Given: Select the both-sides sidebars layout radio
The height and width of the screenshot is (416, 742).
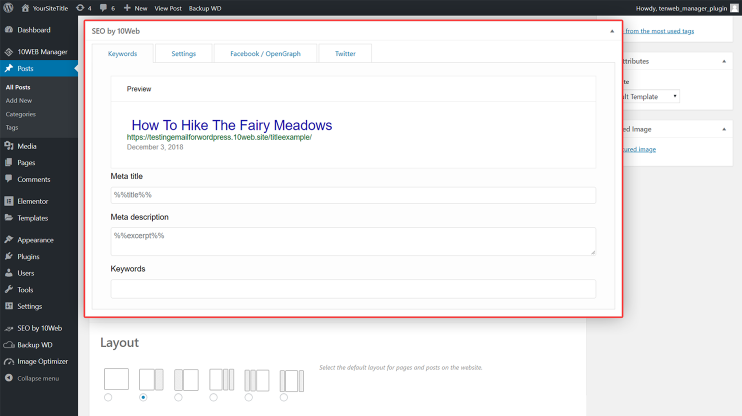Looking at the screenshot, I should tap(283, 398).
